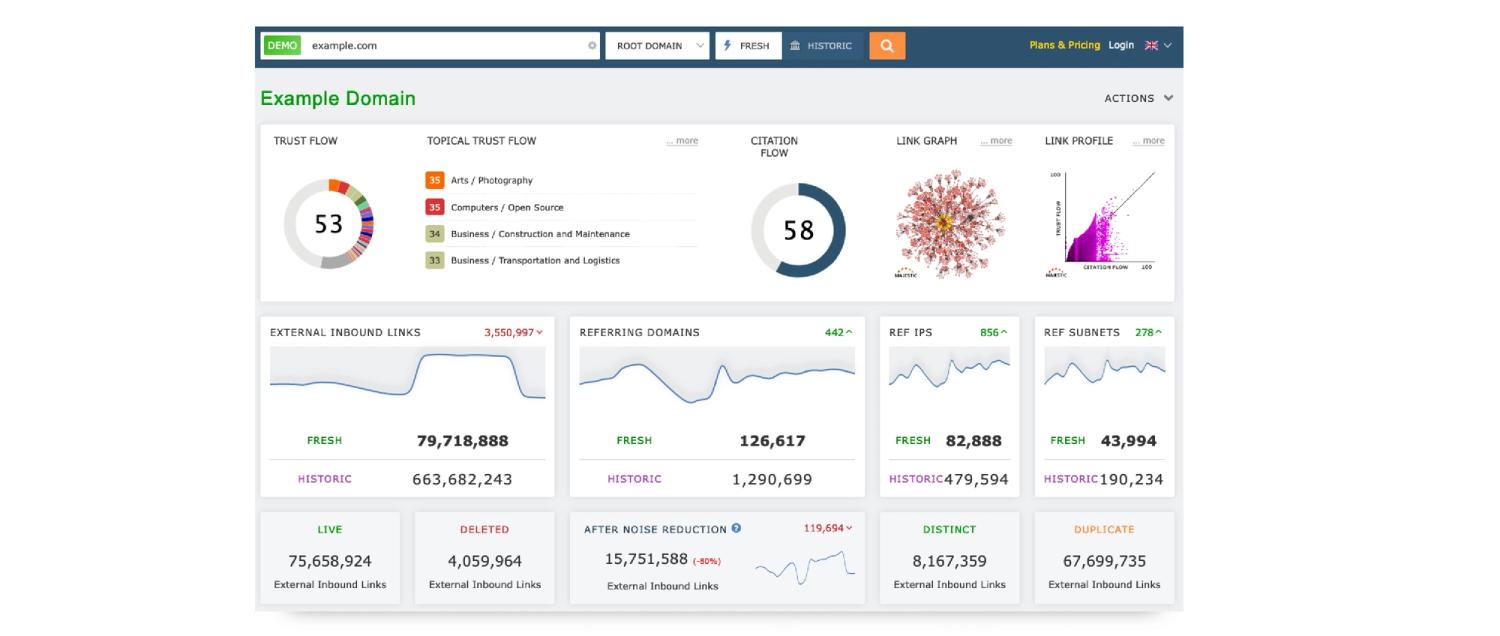
Task: Open more link beside Link Profile
Action: 1149,141
